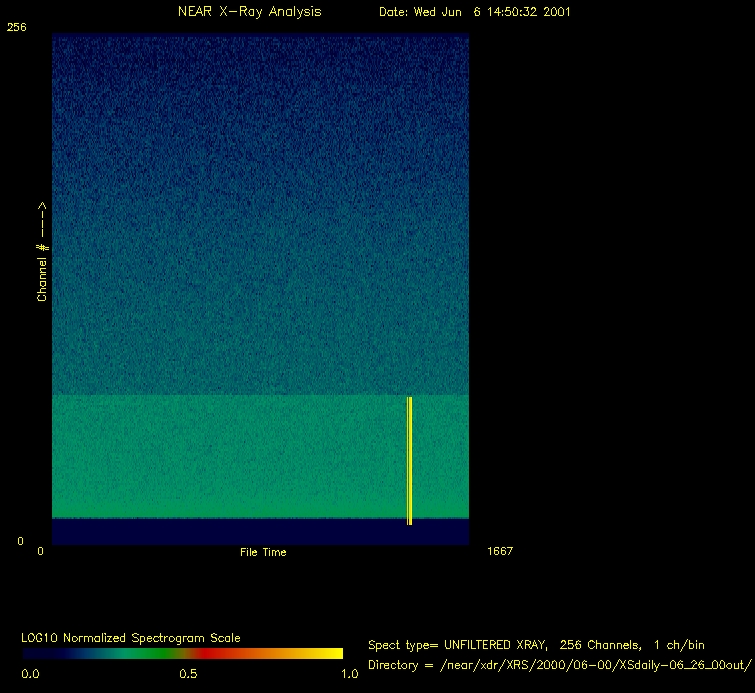Select the 256 channel axis maximum label
Image resolution: width=755 pixels, height=693 pixels.
point(16,28)
